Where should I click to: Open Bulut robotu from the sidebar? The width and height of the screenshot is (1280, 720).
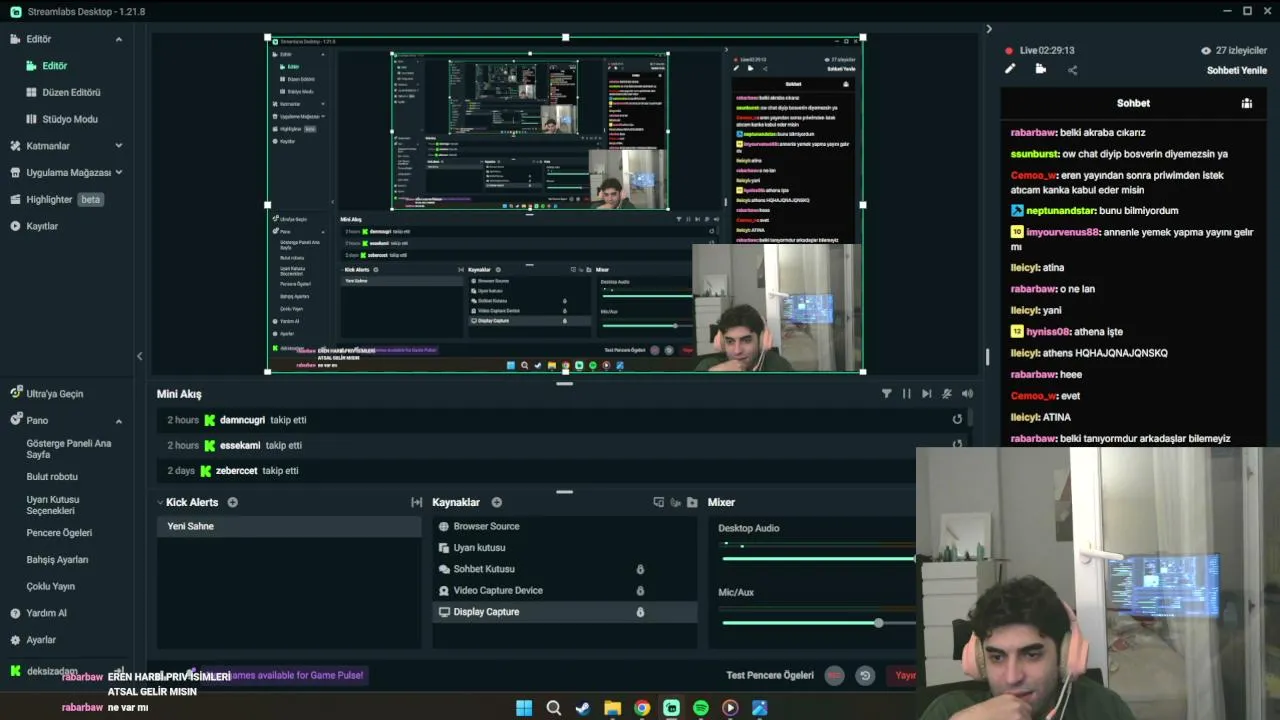tap(52, 477)
